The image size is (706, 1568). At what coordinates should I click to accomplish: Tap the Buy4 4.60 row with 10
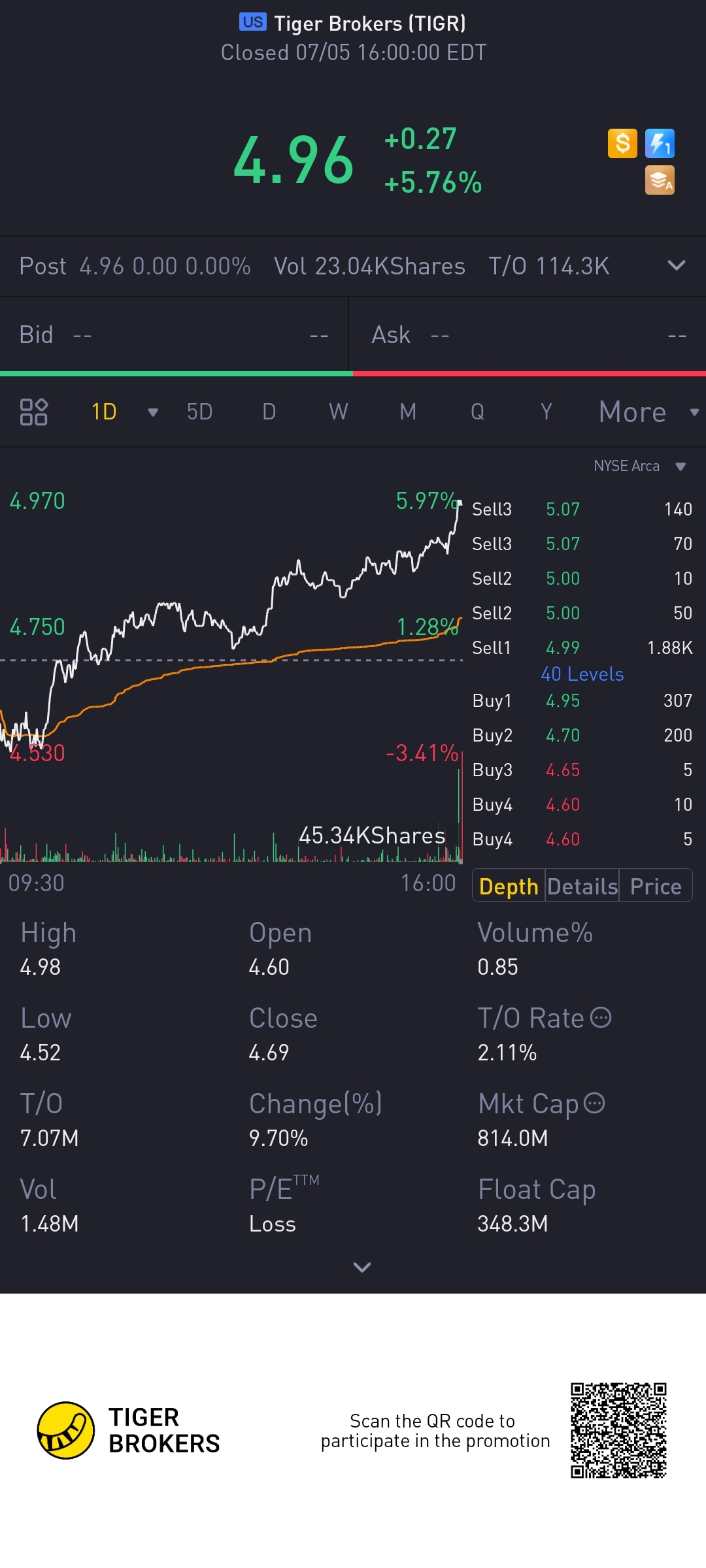point(582,804)
